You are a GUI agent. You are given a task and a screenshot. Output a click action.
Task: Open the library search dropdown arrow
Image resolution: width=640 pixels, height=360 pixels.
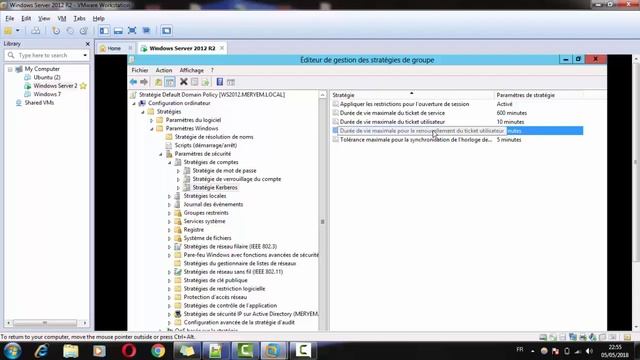[x=85, y=55]
